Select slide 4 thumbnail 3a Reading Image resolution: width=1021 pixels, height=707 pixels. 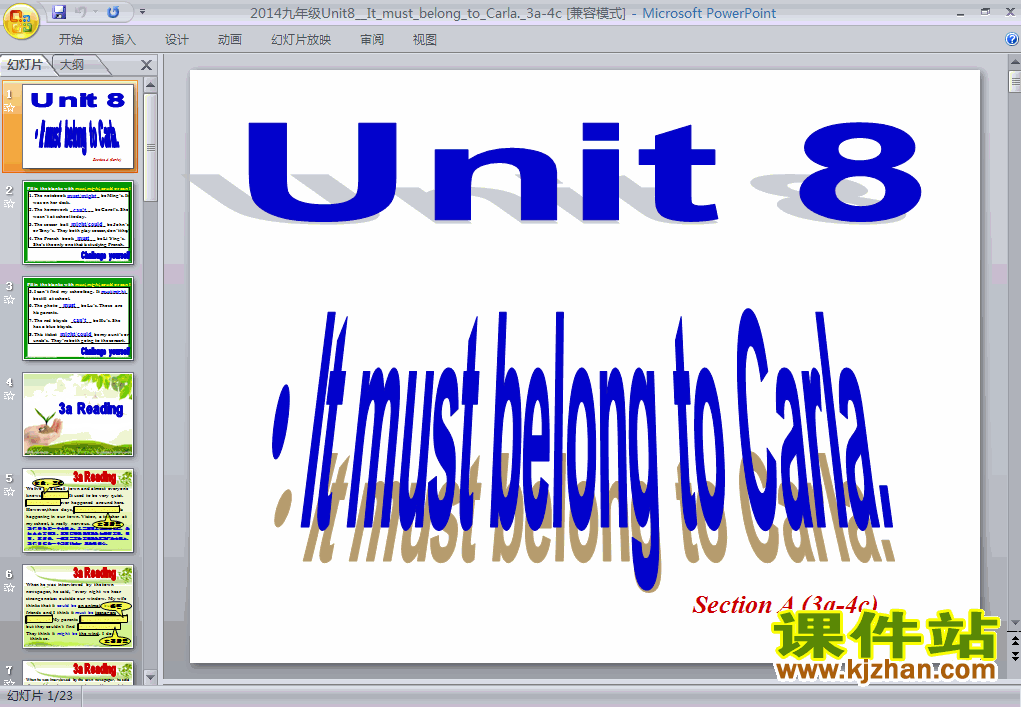click(77, 414)
